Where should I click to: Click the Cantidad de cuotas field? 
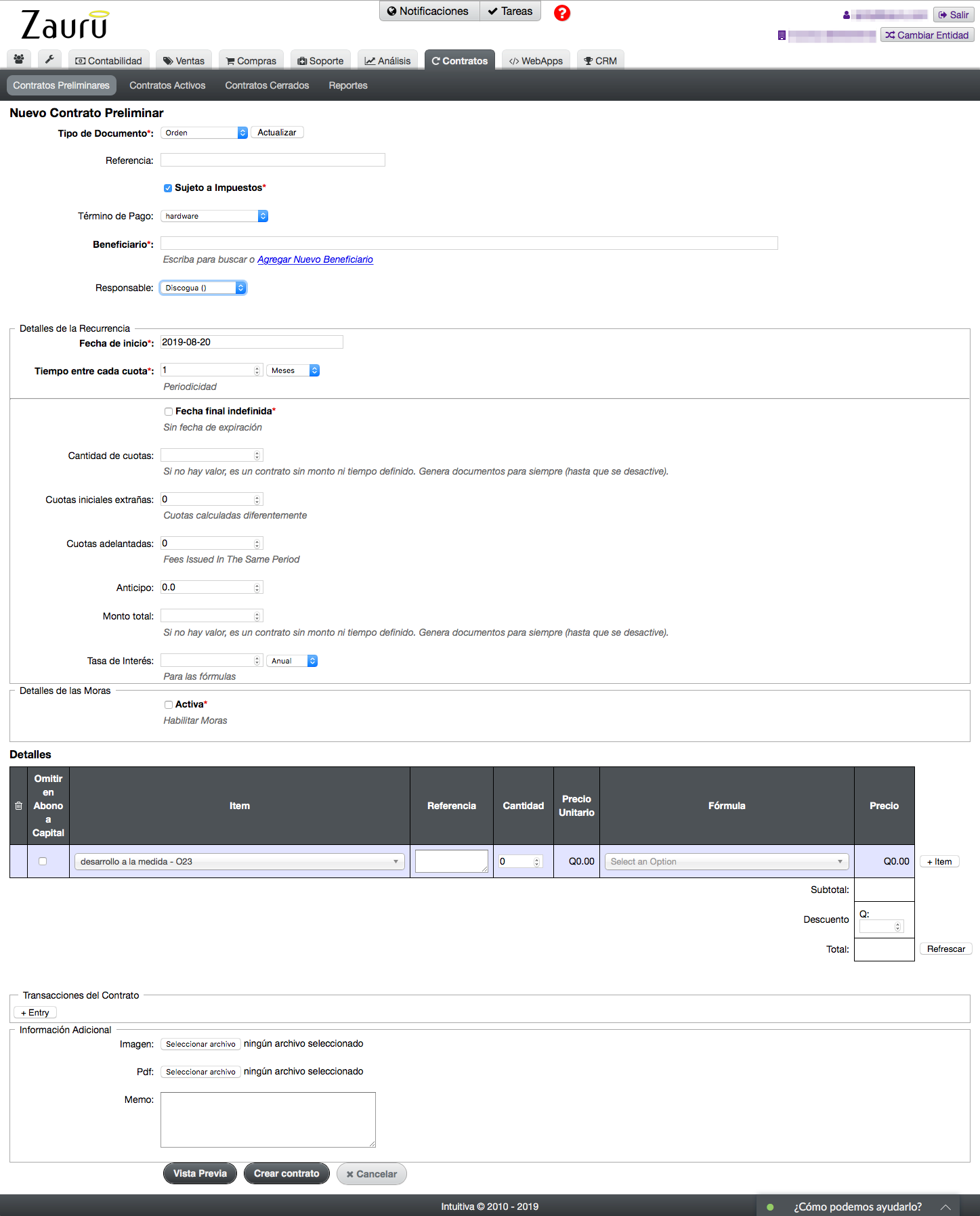[211, 456]
